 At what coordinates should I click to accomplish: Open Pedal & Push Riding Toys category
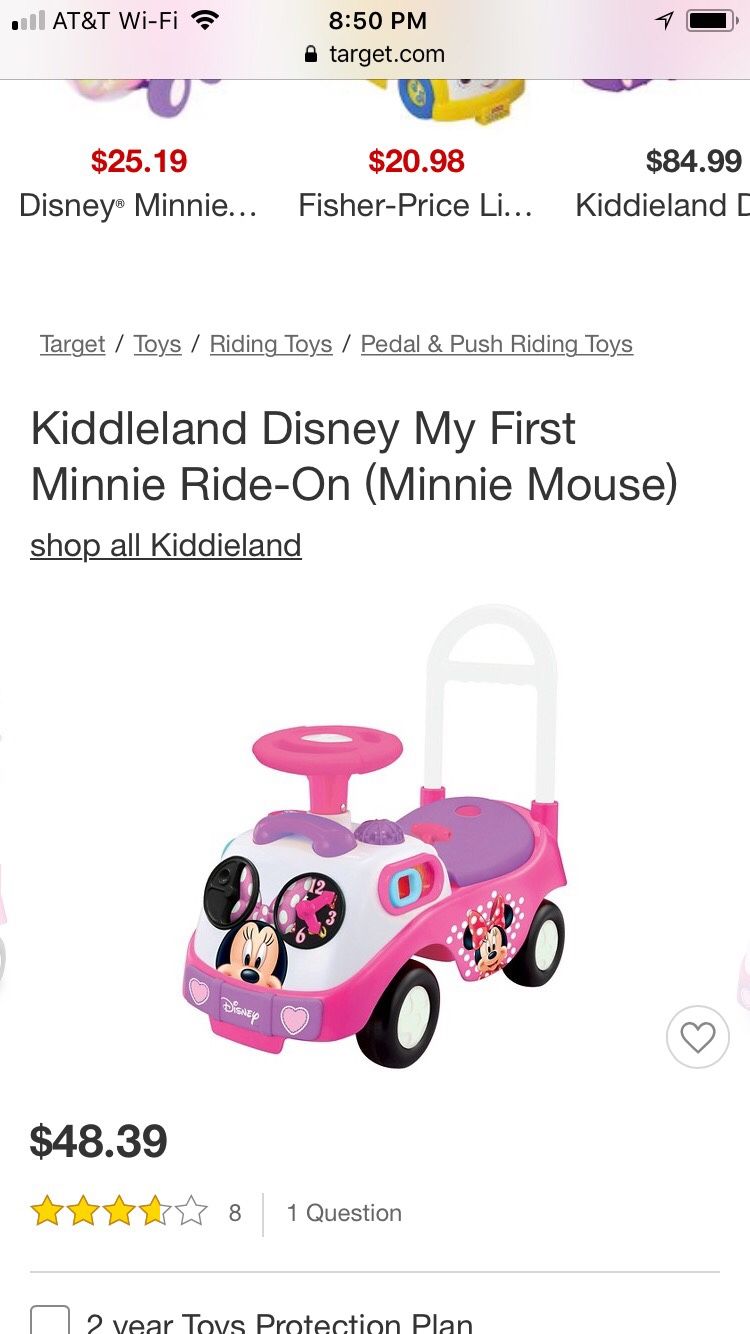tap(497, 344)
